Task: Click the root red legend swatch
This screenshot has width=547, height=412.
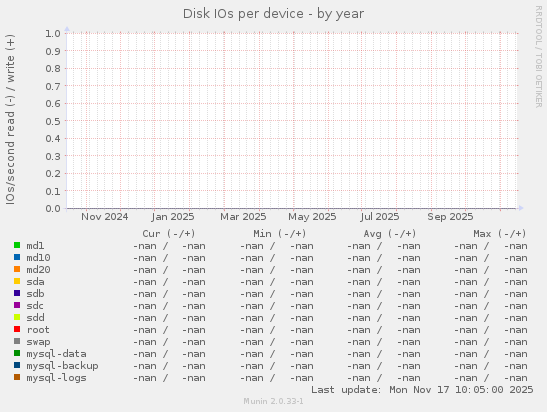Action: tap(17, 329)
